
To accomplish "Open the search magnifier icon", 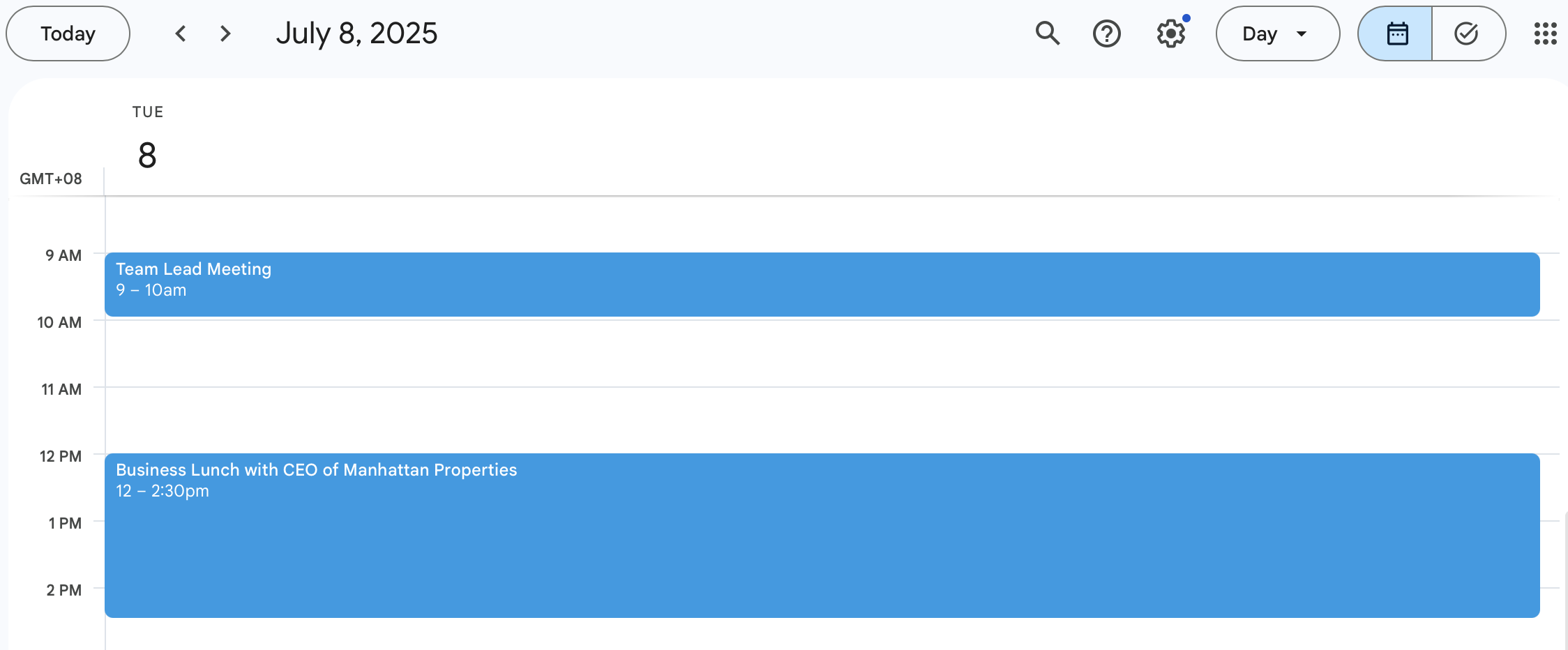I will [1047, 33].
